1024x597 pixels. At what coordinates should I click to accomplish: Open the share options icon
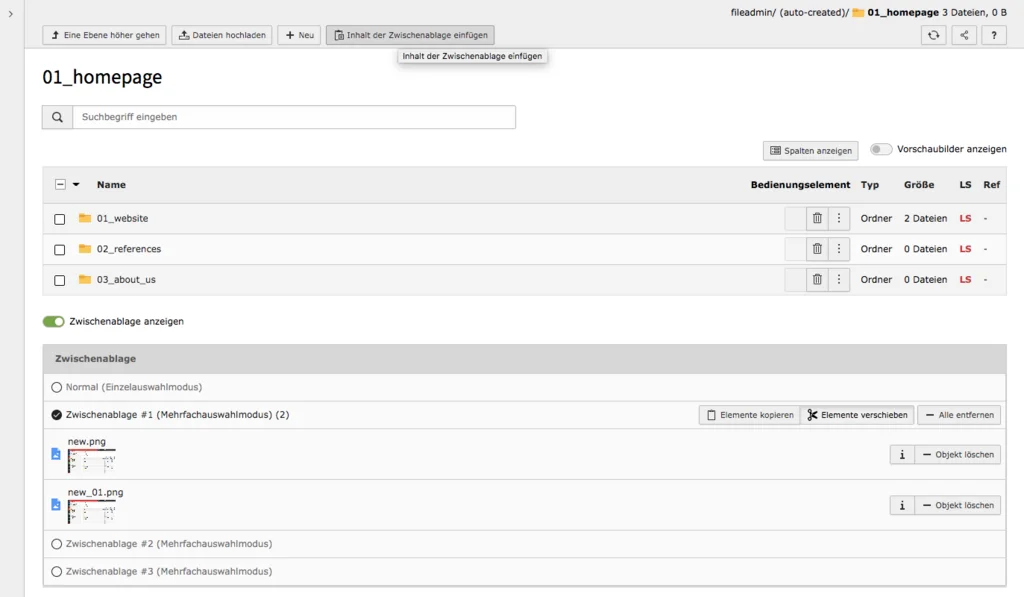[x=962, y=33]
